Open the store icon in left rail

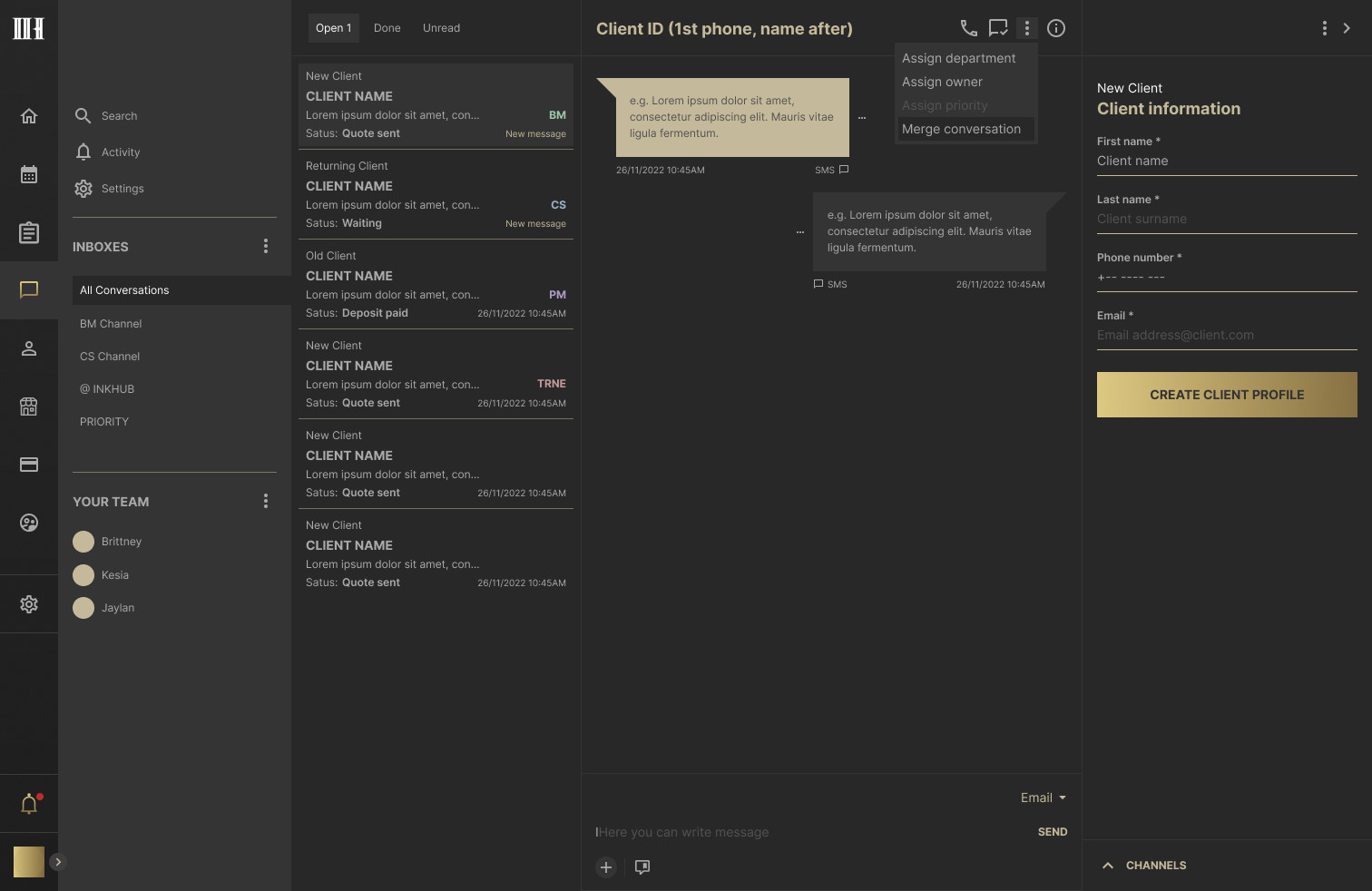tap(29, 406)
